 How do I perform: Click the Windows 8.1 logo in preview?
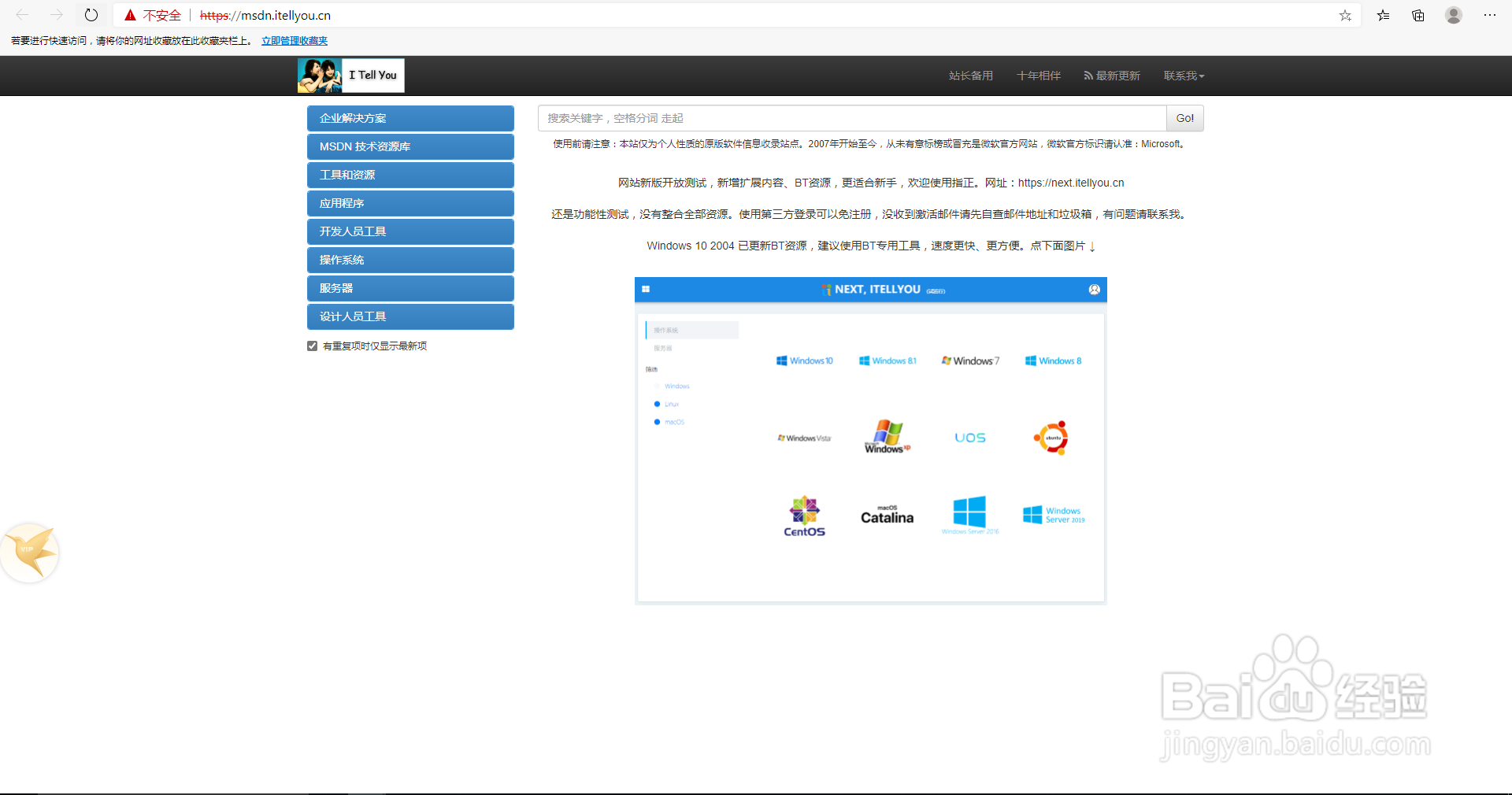coord(888,361)
